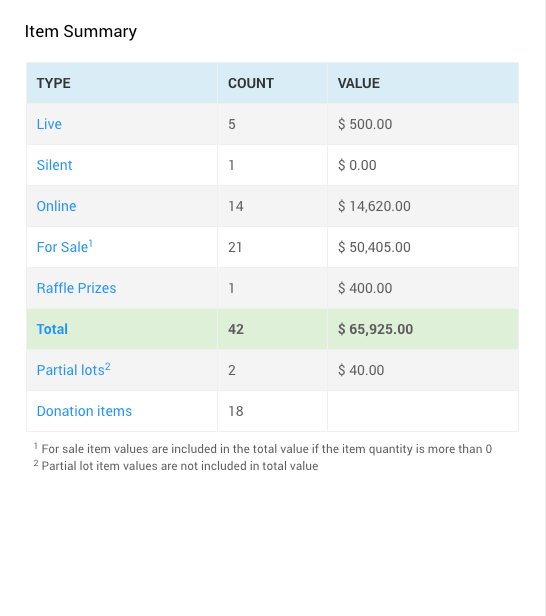Select the Live value $ 500.00 cell
This screenshot has height=616, width=546.
(423, 124)
